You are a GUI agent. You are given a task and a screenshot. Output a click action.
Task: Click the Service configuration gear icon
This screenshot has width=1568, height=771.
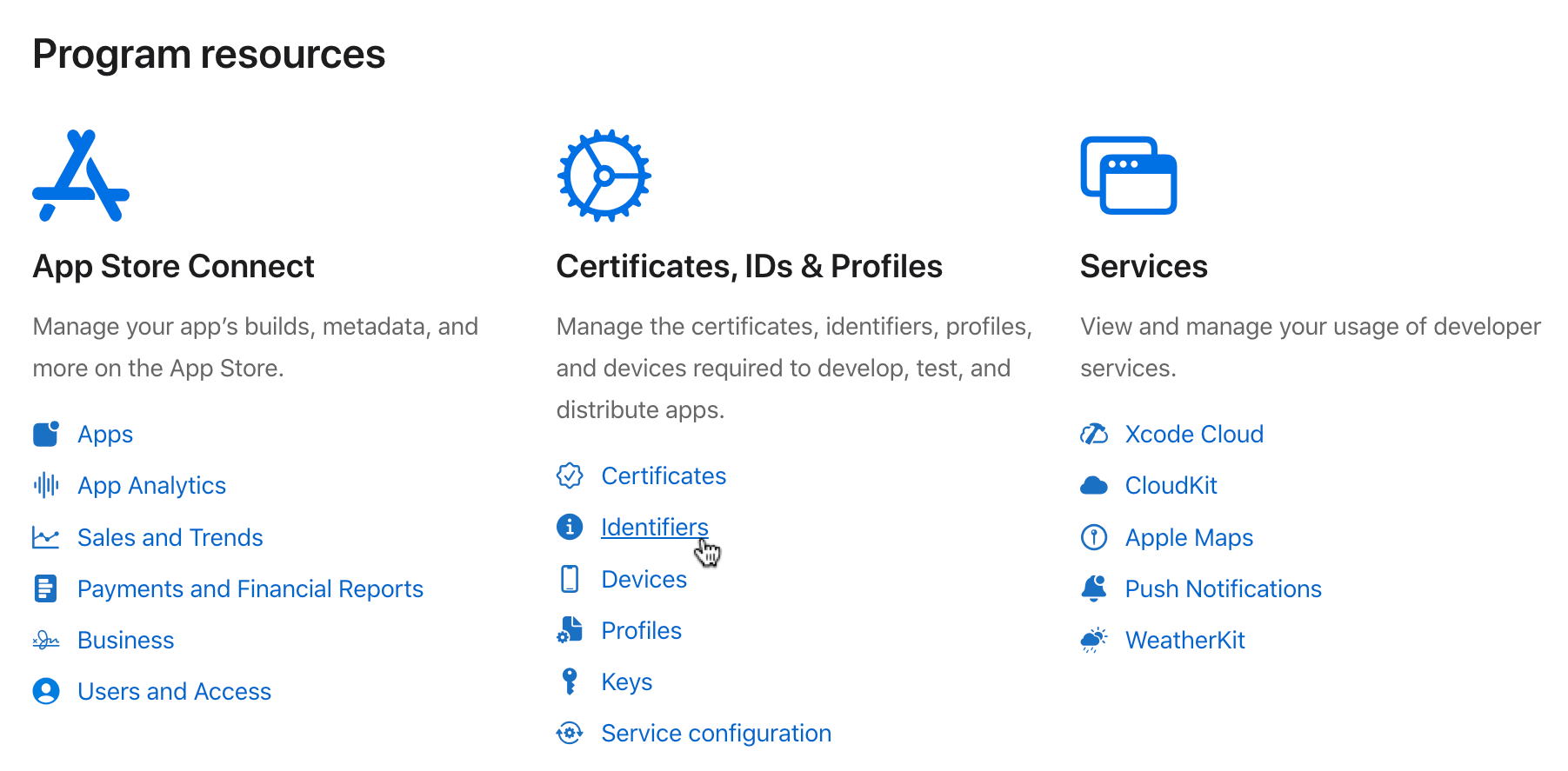[x=570, y=733]
